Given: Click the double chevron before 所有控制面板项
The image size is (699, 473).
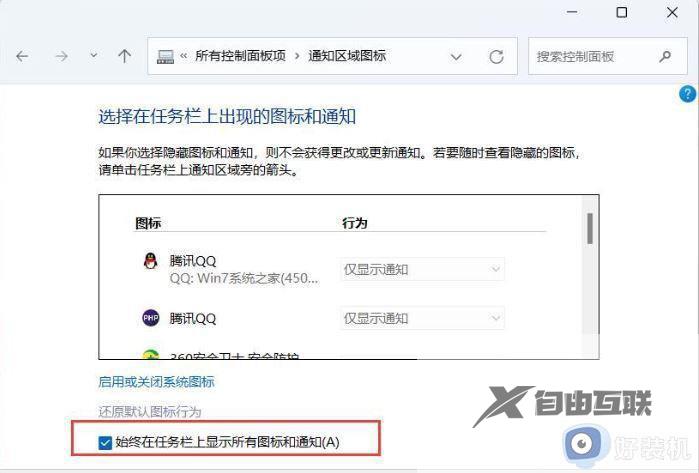Looking at the screenshot, I should (184, 56).
